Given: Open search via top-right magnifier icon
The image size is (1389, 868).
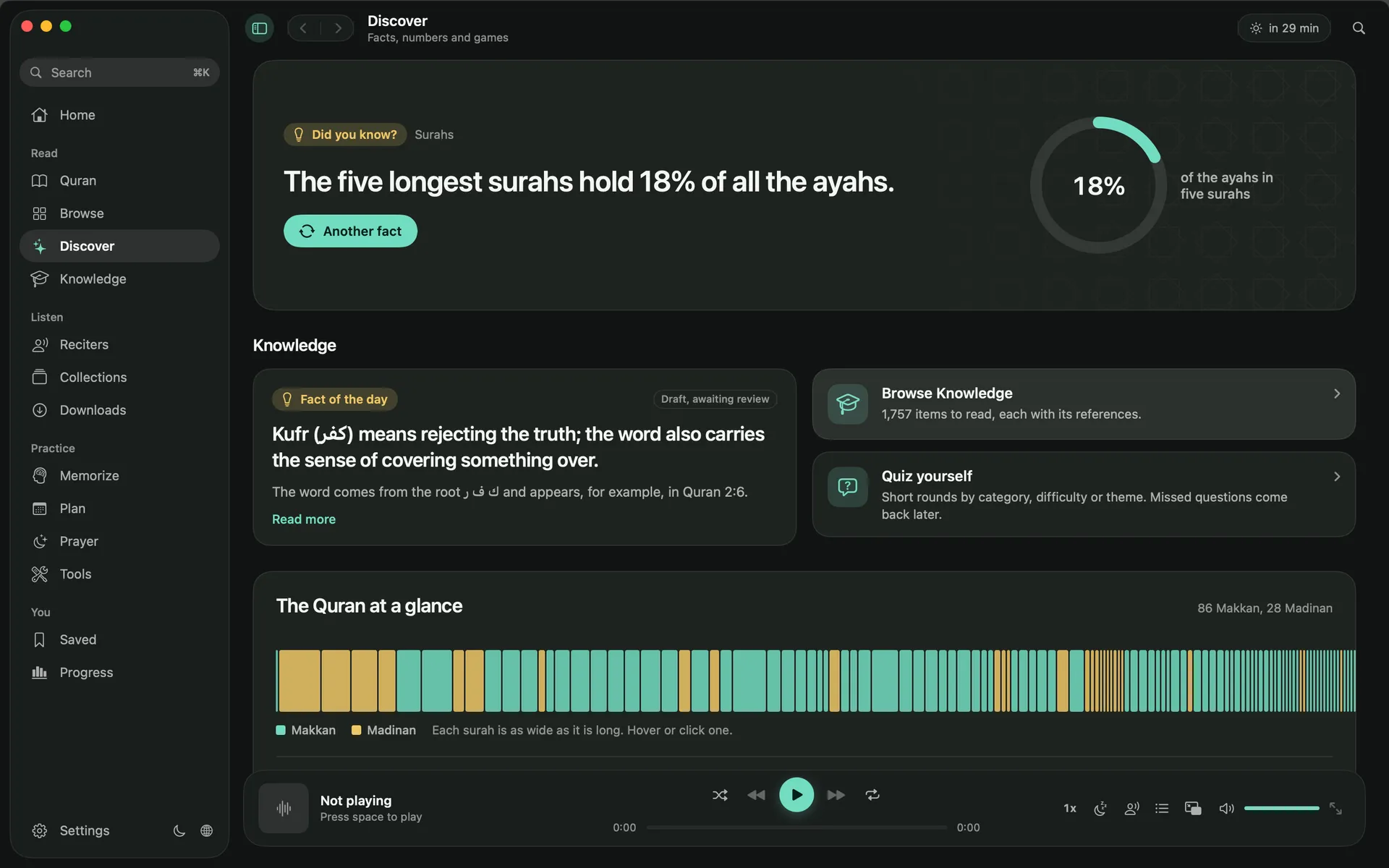Looking at the screenshot, I should [x=1359, y=28].
